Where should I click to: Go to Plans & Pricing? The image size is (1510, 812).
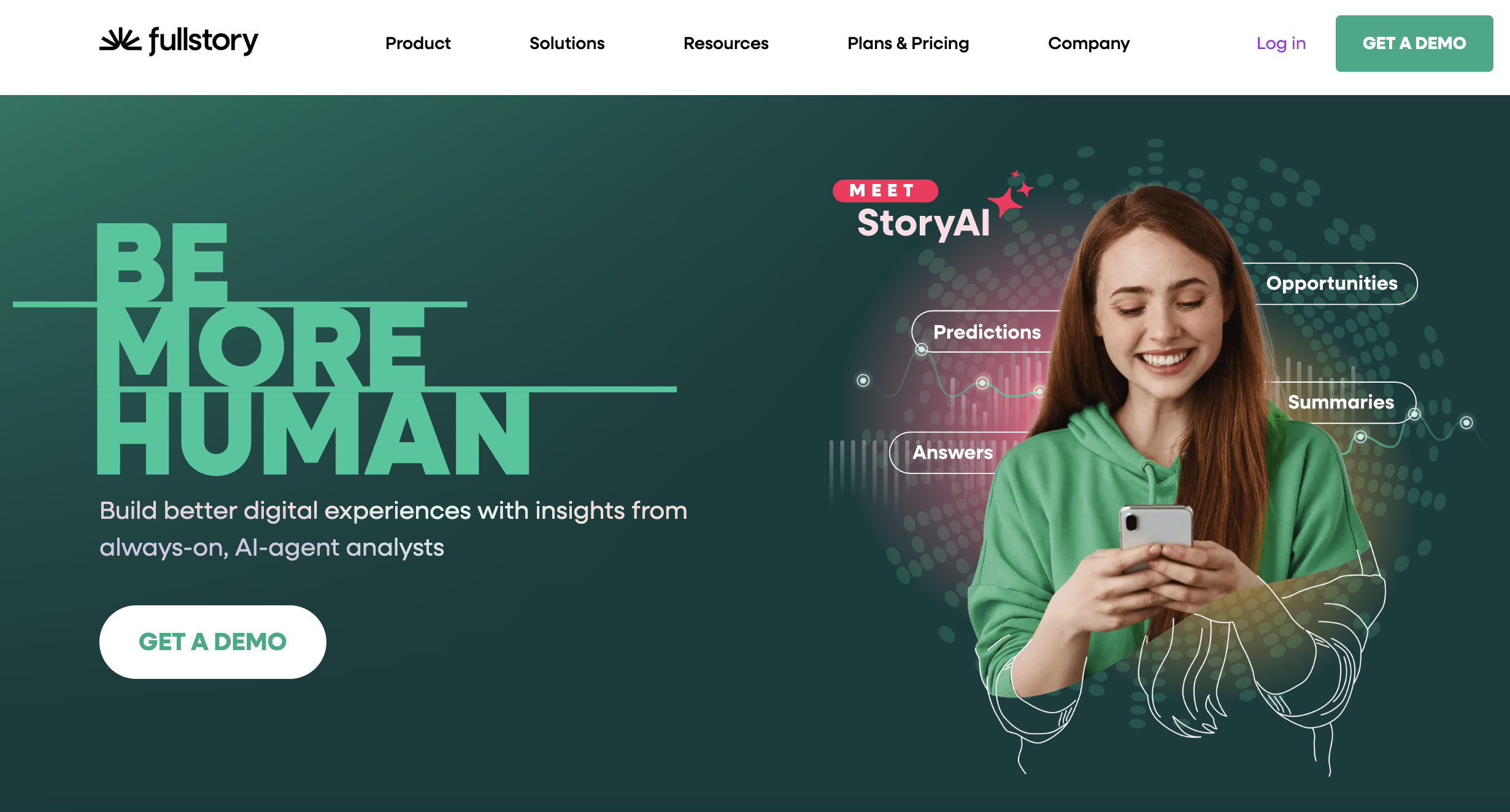(x=908, y=43)
